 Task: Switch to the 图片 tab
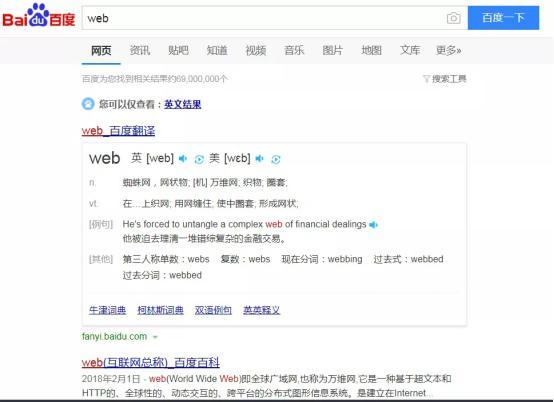point(332,50)
